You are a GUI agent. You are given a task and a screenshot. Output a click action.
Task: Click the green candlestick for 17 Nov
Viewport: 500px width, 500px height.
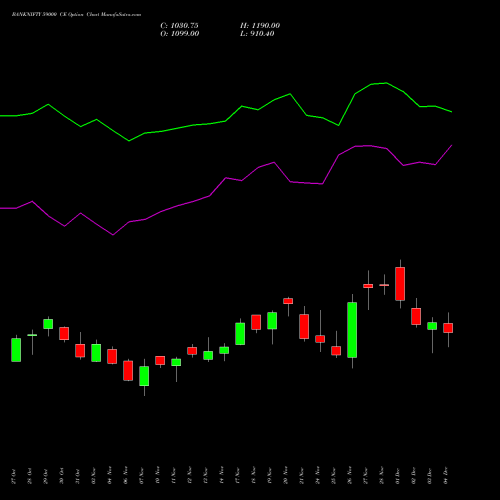click(x=240, y=334)
